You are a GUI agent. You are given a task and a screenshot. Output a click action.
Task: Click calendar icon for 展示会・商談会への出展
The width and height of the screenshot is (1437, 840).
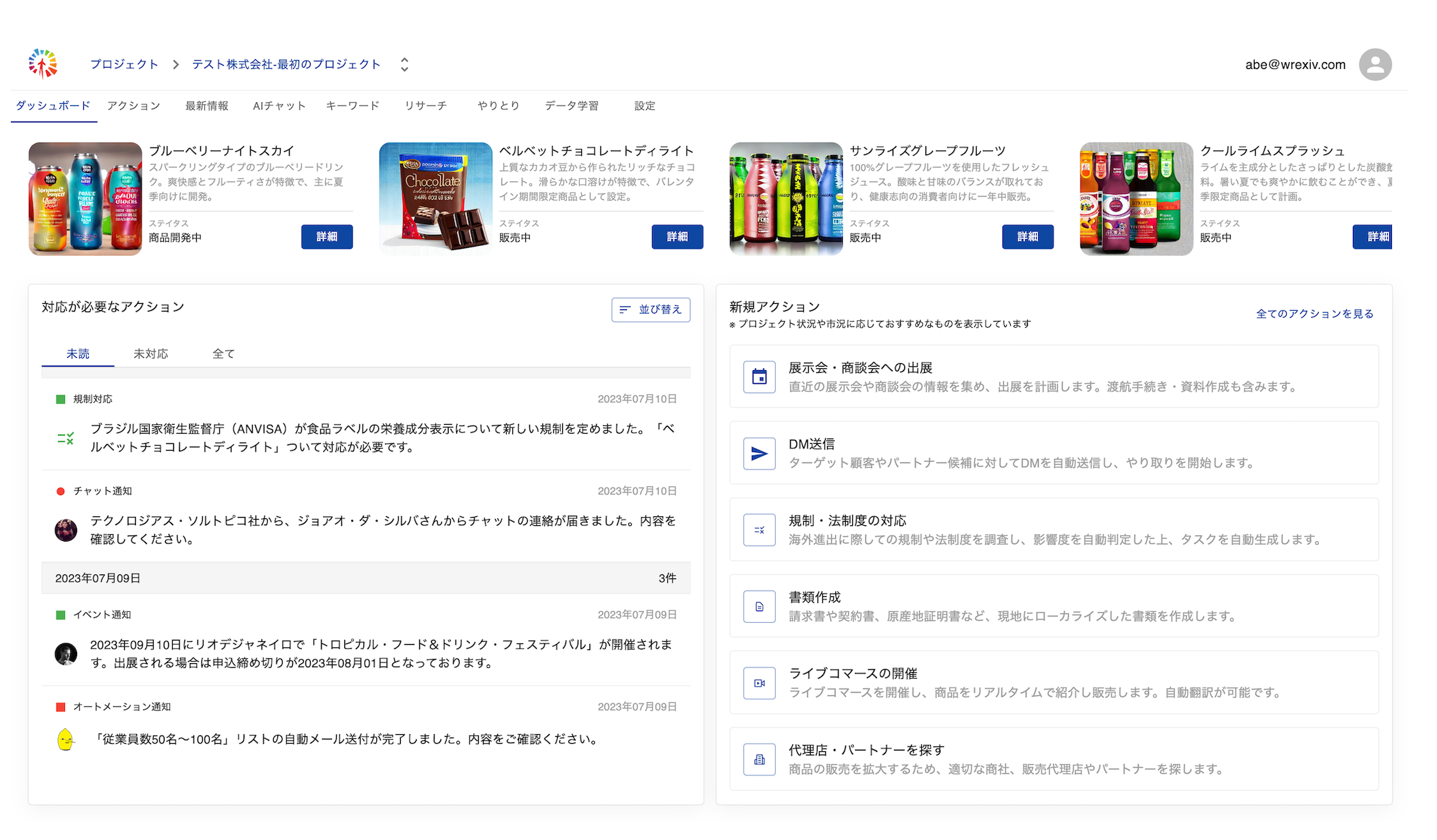[759, 377]
